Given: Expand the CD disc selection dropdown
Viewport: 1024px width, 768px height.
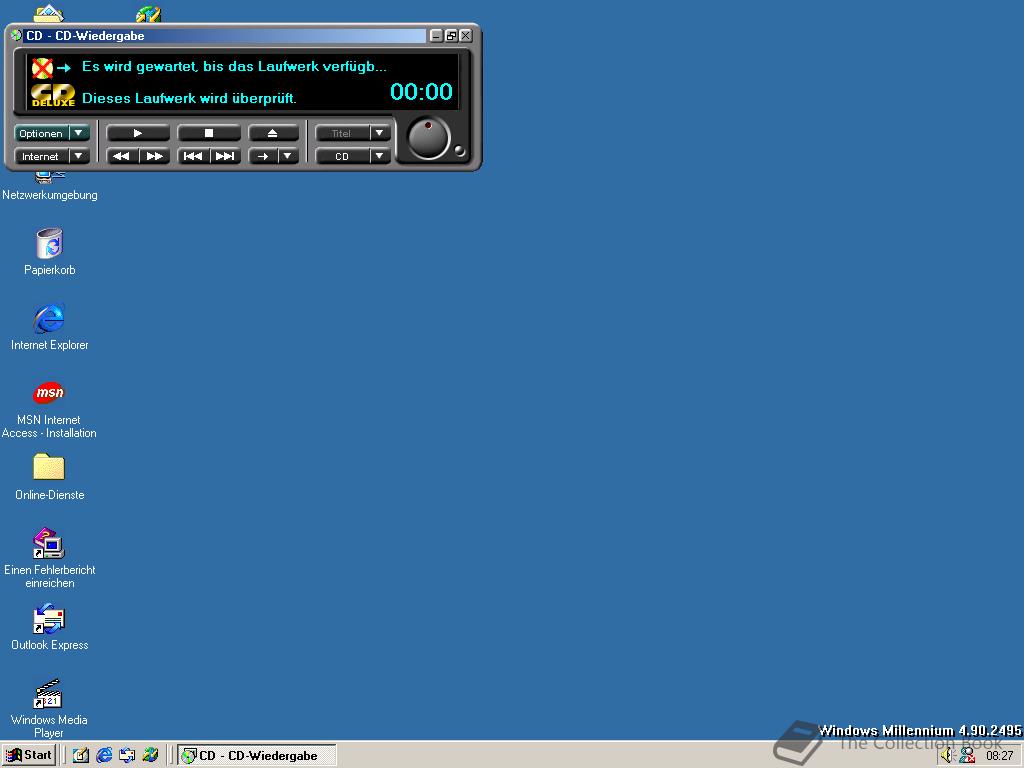Looking at the screenshot, I should click(x=379, y=156).
